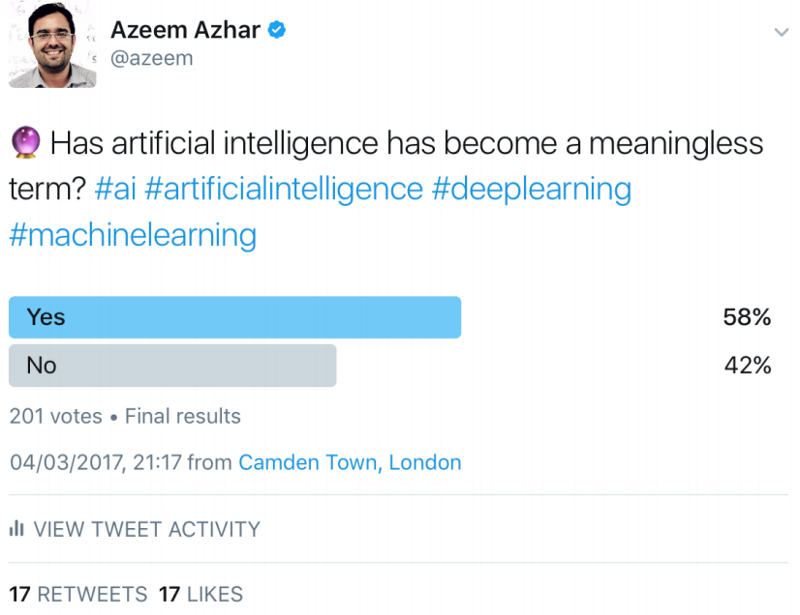
Task: Click the tweet activity bar chart icon
Action: pyautogui.click(x=16, y=529)
